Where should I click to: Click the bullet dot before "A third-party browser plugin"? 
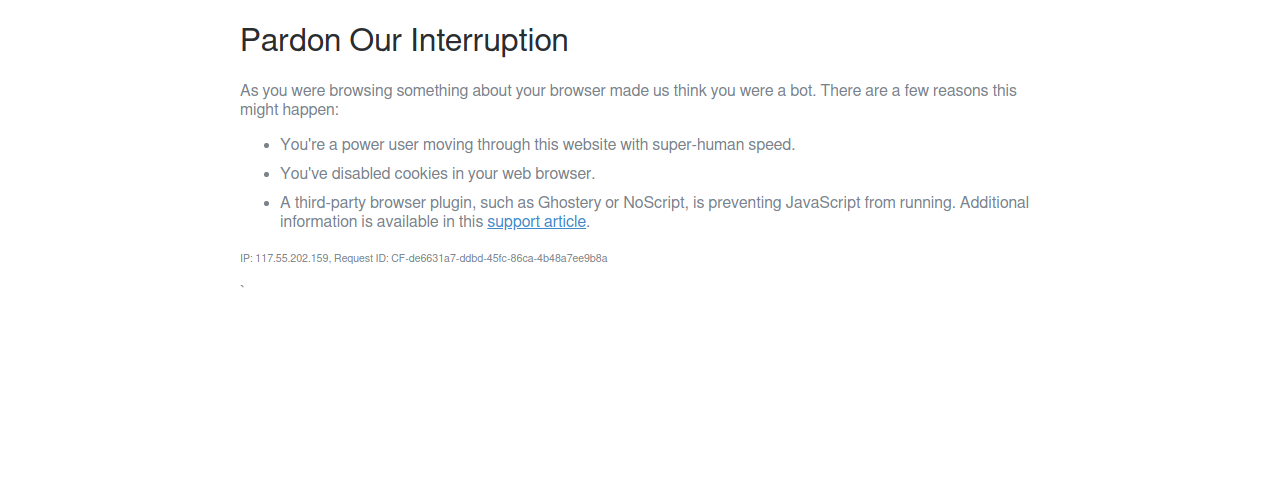click(x=266, y=203)
